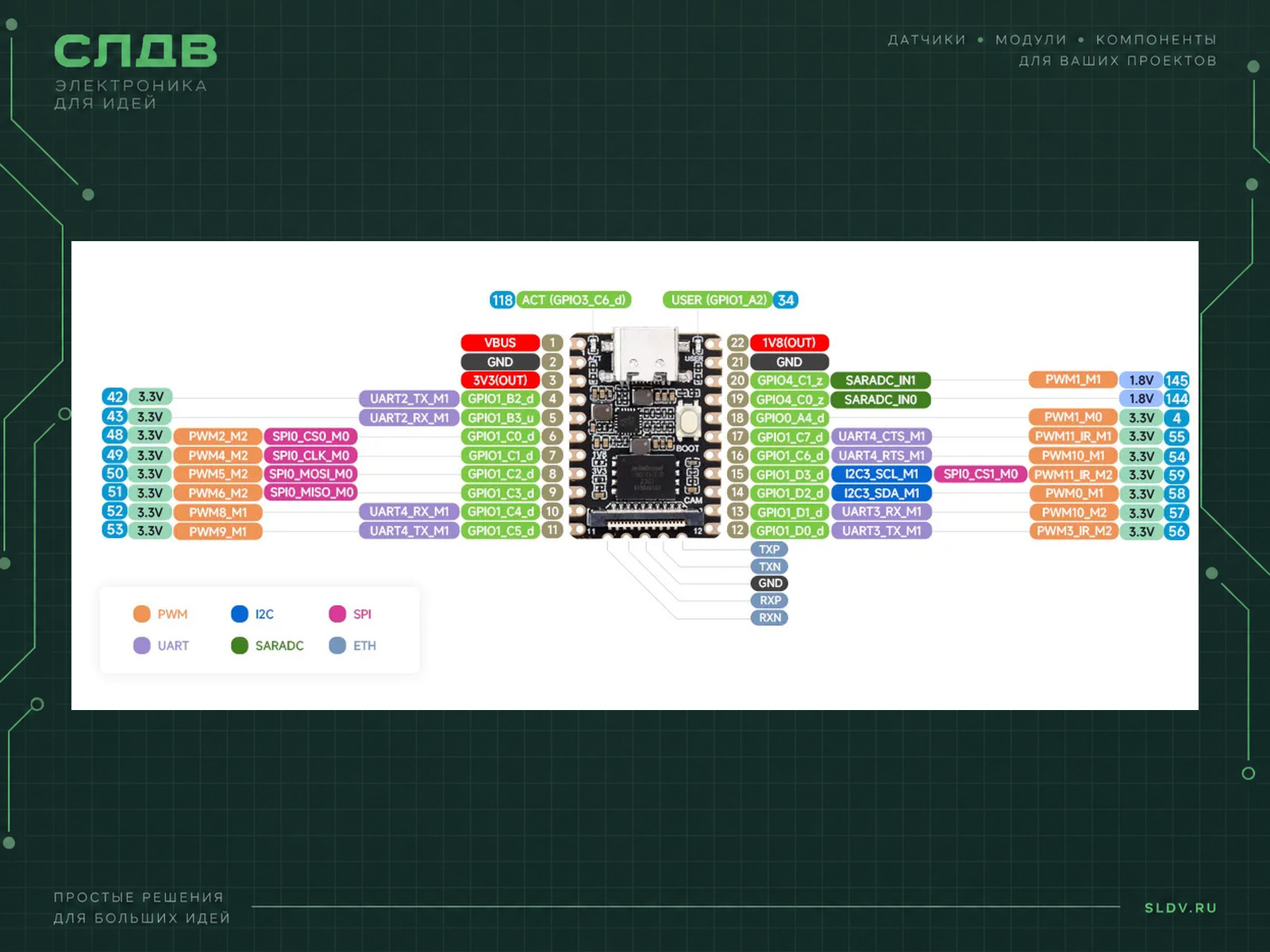1270x952 pixels.
Task: Click the 1V8(OUT) pin label
Action: (789, 343)
